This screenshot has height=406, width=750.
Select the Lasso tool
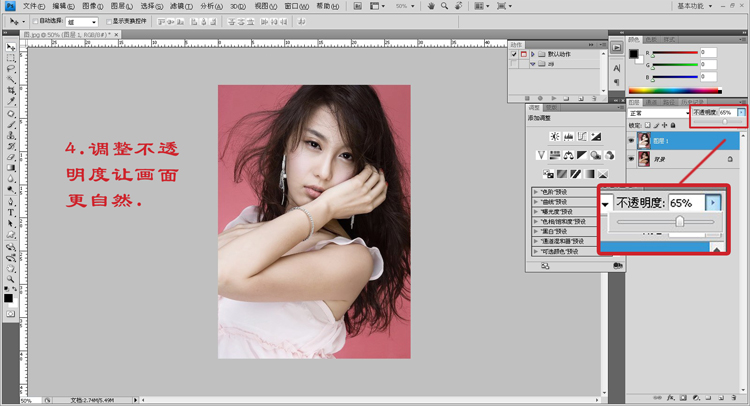point(11,69)
